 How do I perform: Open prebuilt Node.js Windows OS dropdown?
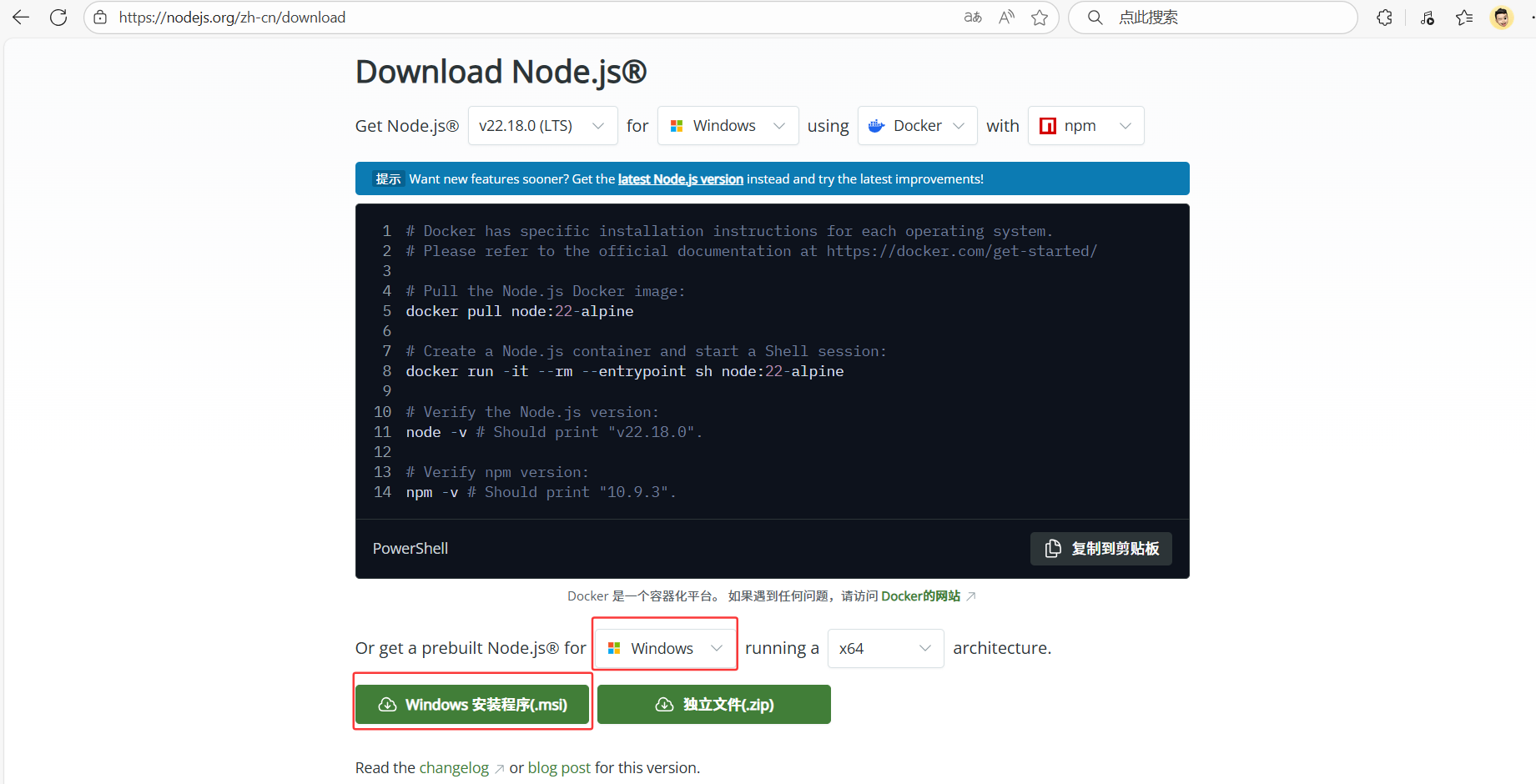[x=665, y=649]
